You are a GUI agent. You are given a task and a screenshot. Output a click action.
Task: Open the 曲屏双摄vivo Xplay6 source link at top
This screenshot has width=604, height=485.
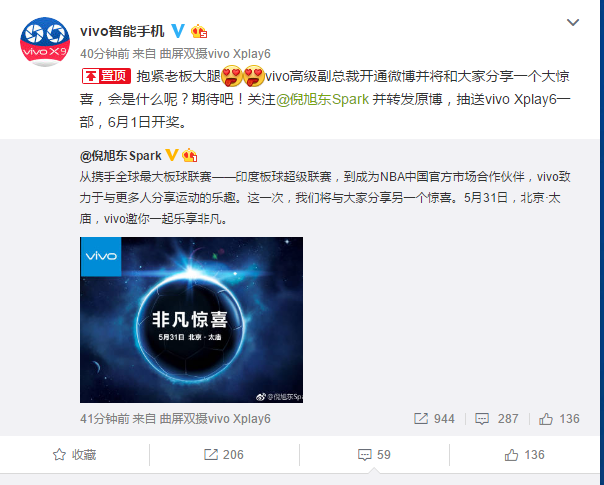pyautogui.click(x=215, y=54)
